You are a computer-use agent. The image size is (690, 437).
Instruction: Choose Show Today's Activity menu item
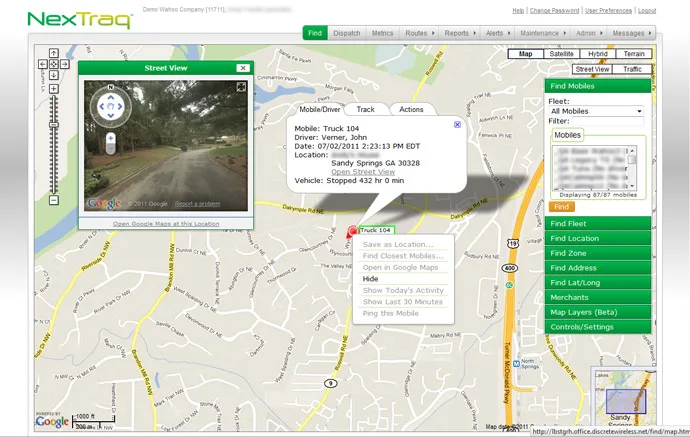click(403, 290)
